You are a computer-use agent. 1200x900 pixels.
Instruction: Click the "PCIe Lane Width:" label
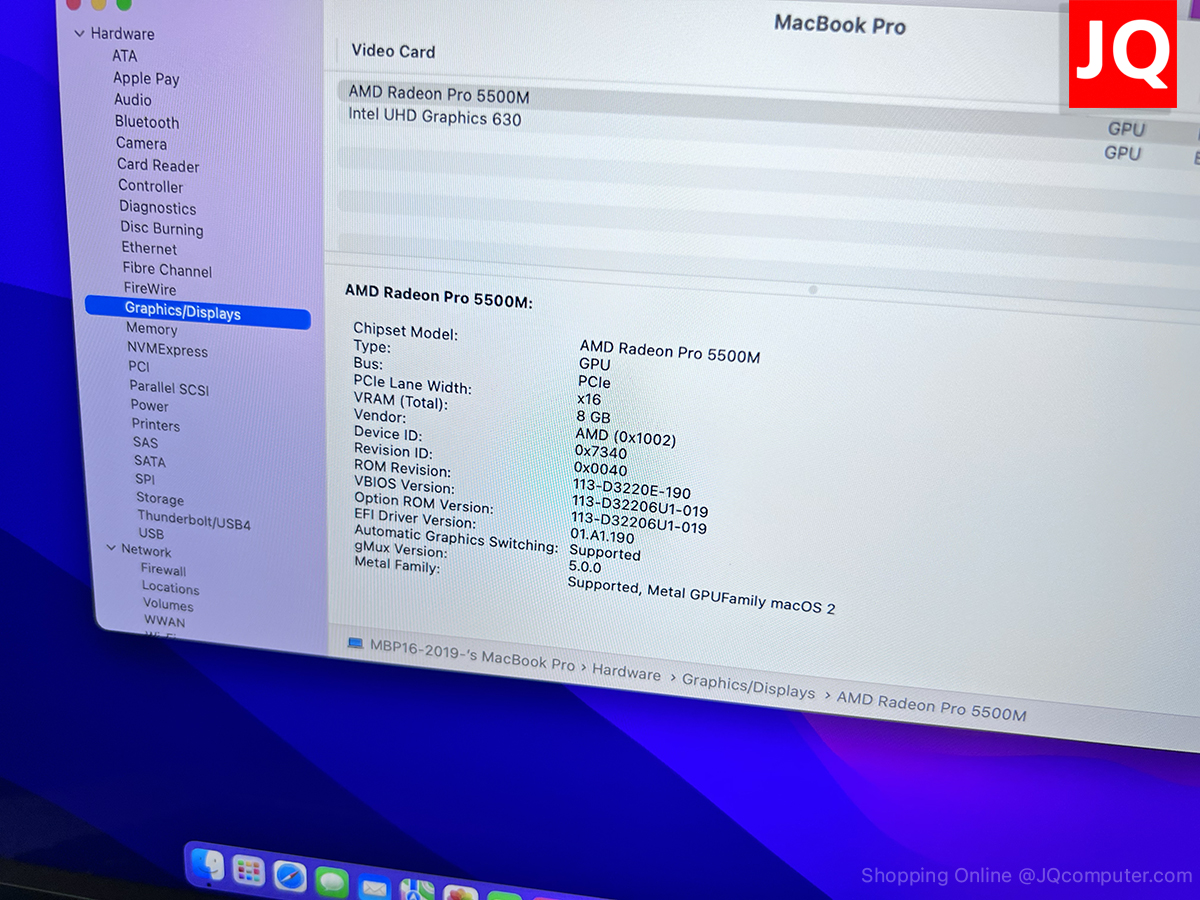(x=412, y=383)
